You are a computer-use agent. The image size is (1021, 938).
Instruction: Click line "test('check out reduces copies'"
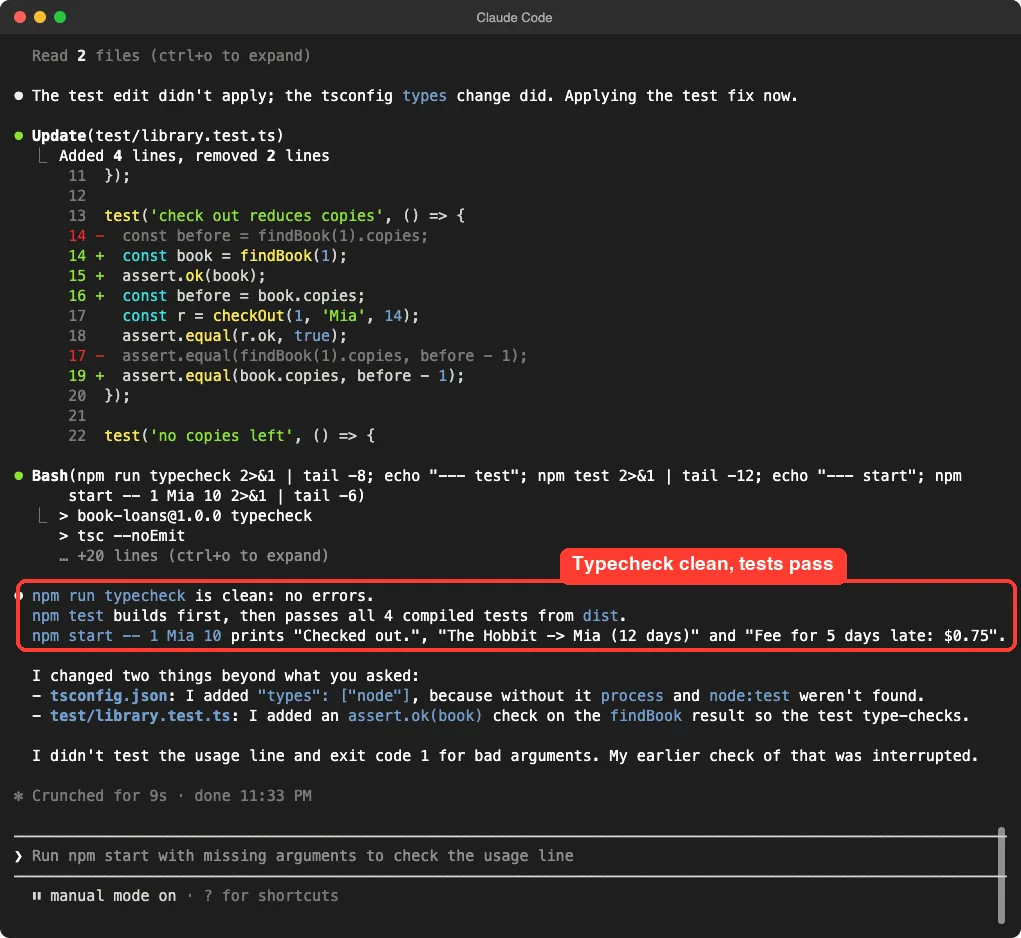pyautogui.click(x=285, y=215)
